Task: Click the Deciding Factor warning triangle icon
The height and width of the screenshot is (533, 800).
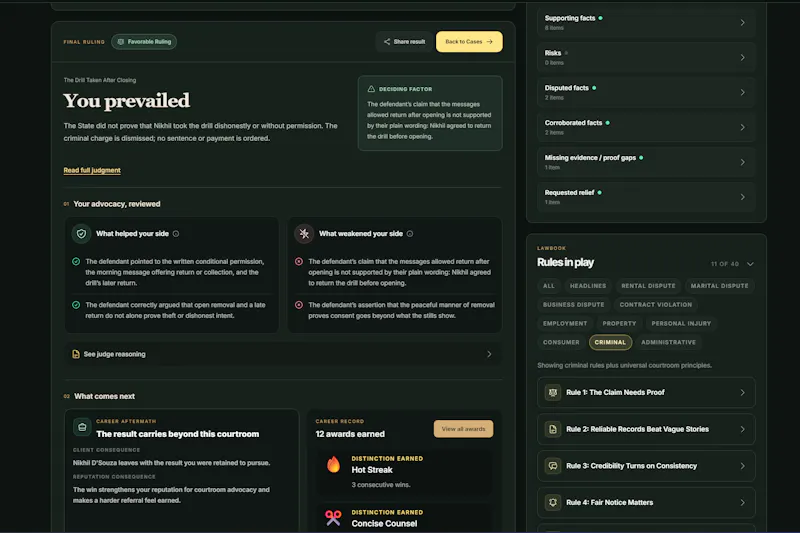Action: coord(371,89)
